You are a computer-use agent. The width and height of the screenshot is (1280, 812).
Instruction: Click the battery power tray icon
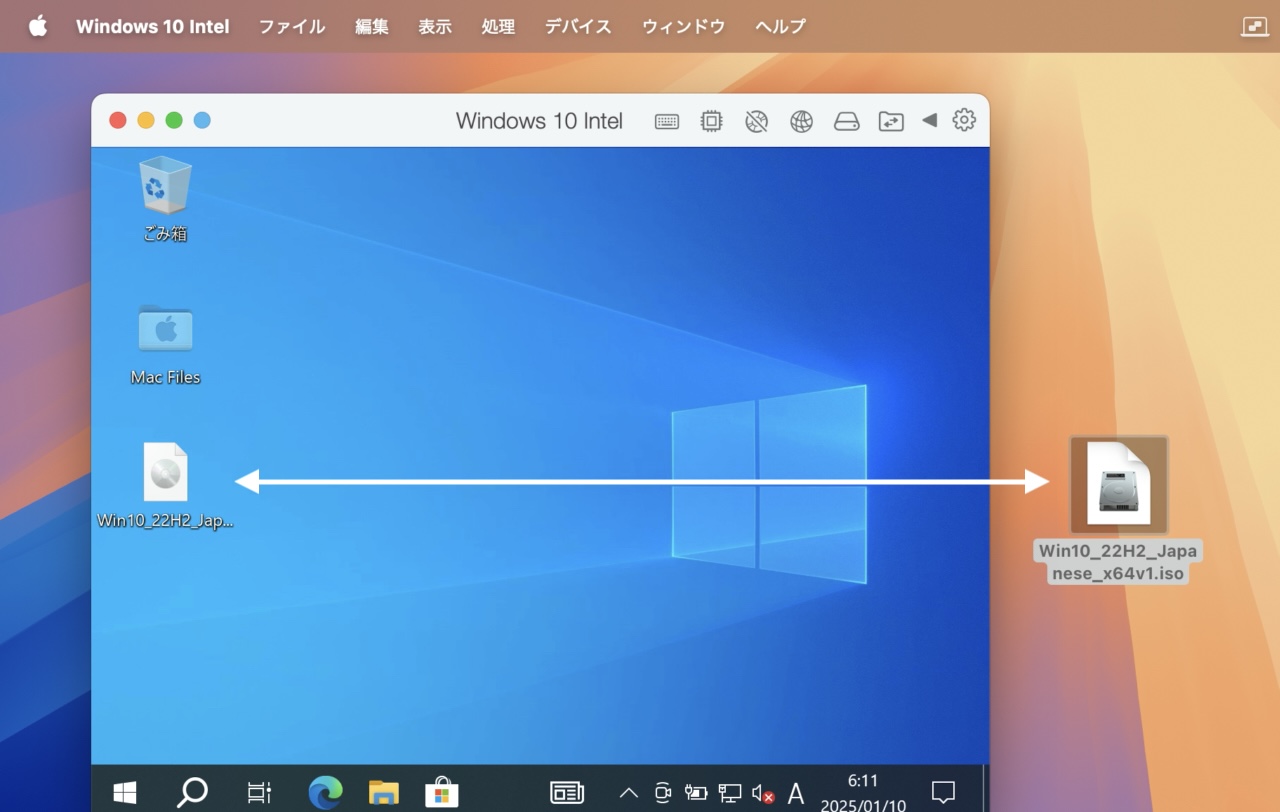pyautogui.click(x=696, y=793)
